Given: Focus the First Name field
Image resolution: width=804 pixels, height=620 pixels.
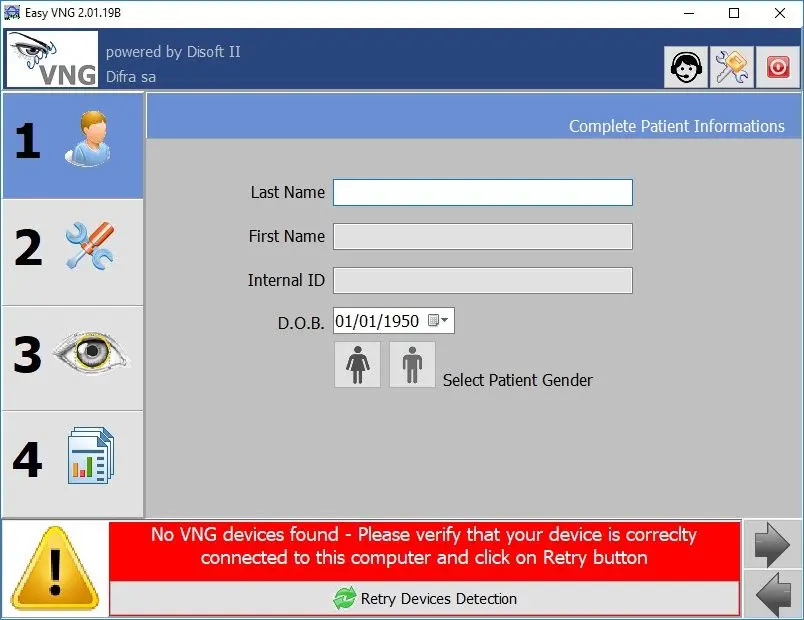Looking at the screenshot, I should 482,236.
